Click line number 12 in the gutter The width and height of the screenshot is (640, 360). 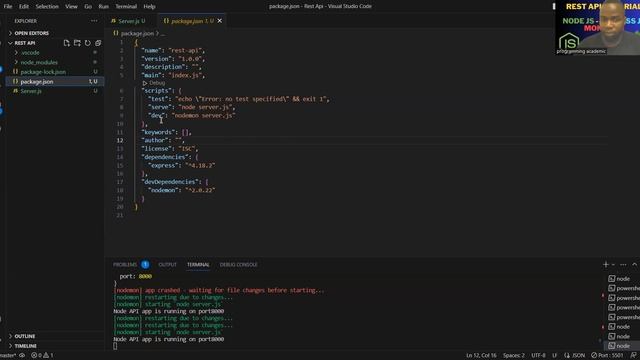(x=120, y=140)
